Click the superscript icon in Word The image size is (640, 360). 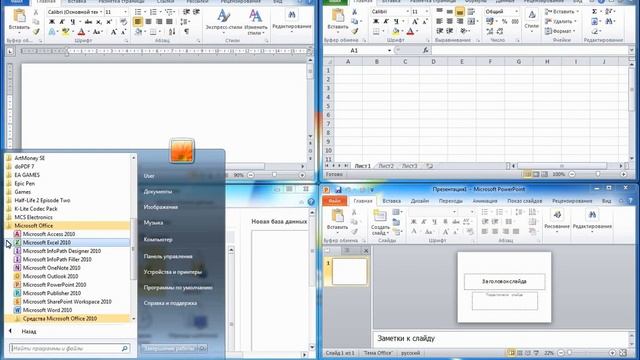[109, 22]
